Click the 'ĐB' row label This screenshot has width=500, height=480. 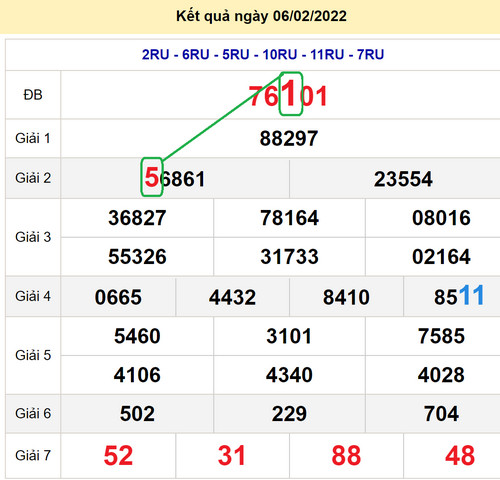(33, 95)
